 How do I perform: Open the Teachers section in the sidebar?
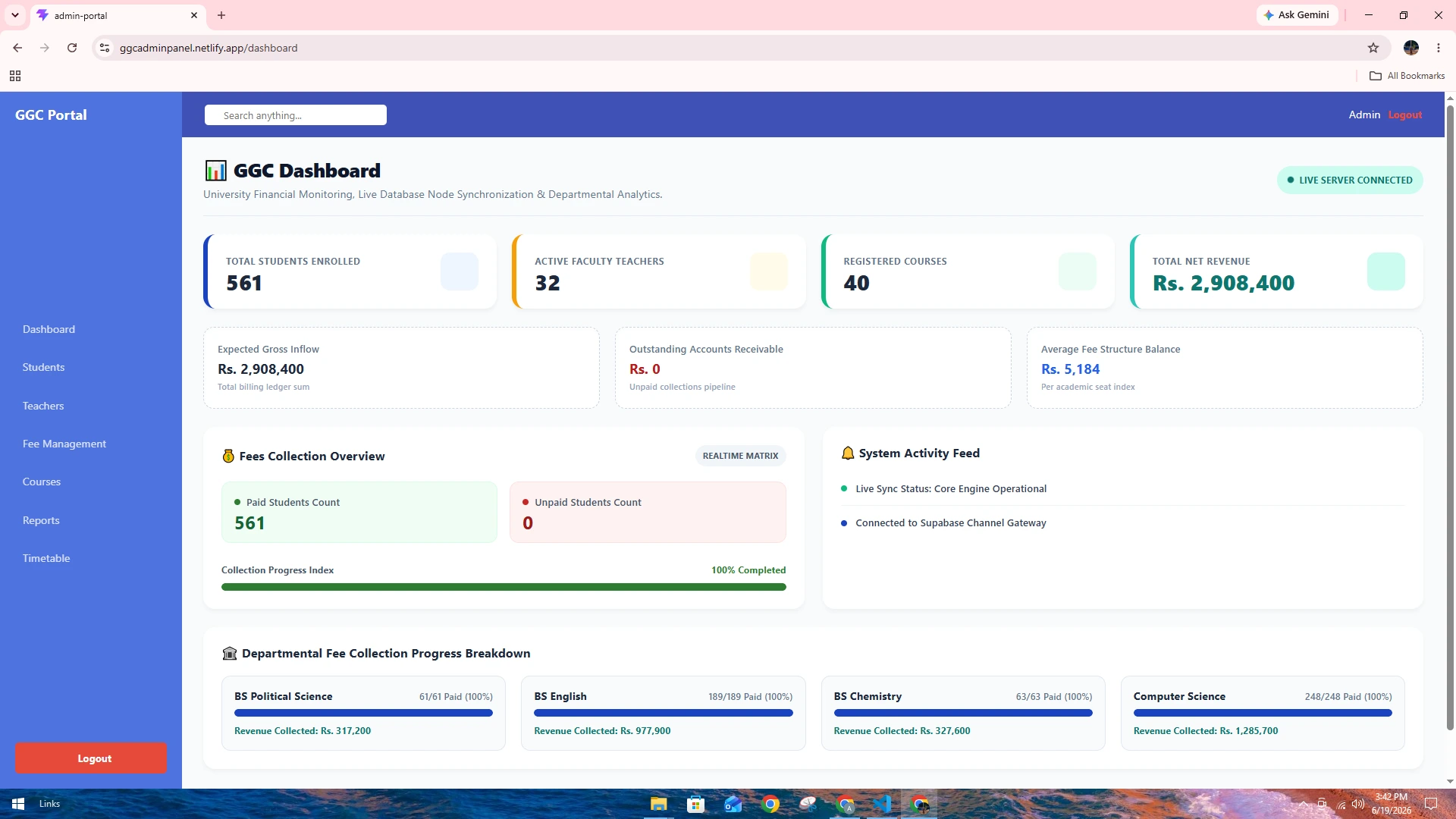tap(43, 406)
